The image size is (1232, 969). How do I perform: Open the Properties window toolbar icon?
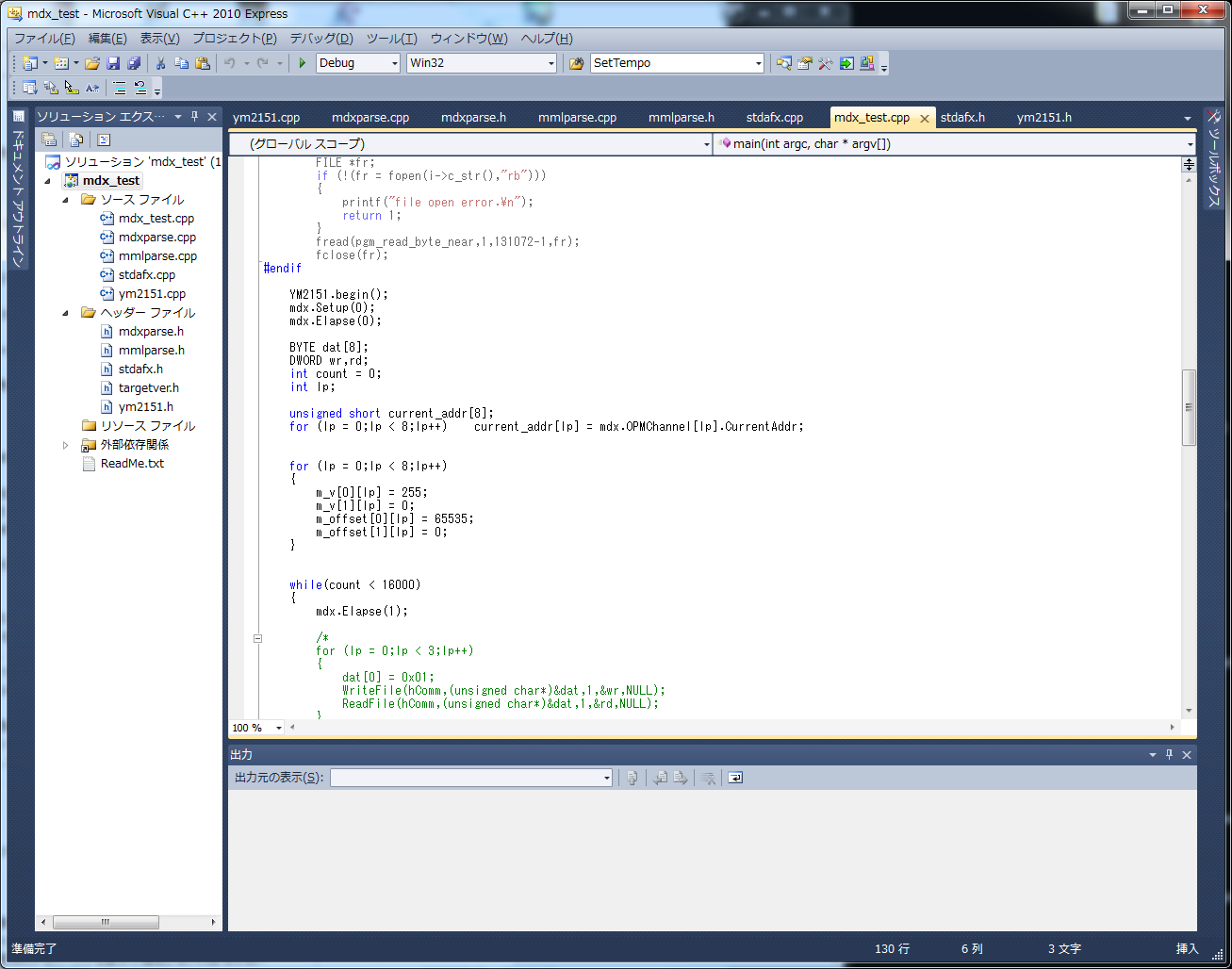tap(805, 63)
